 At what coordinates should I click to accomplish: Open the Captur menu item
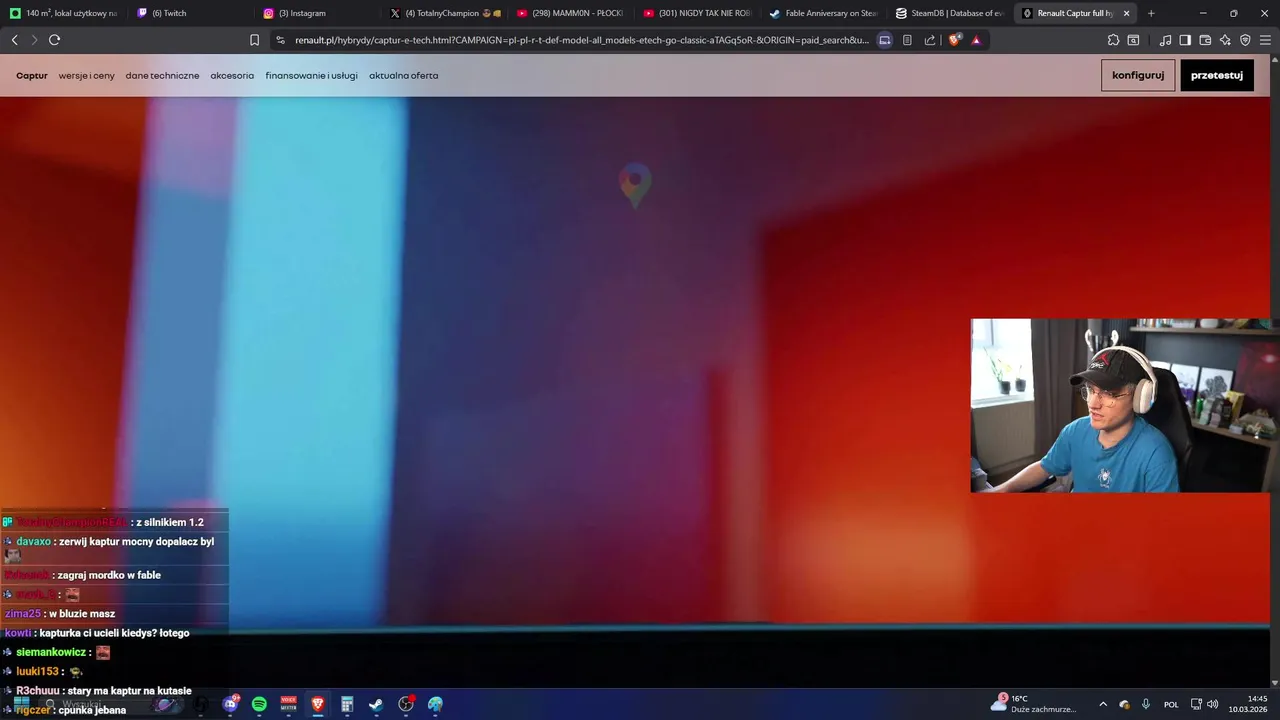coord(32,76)
